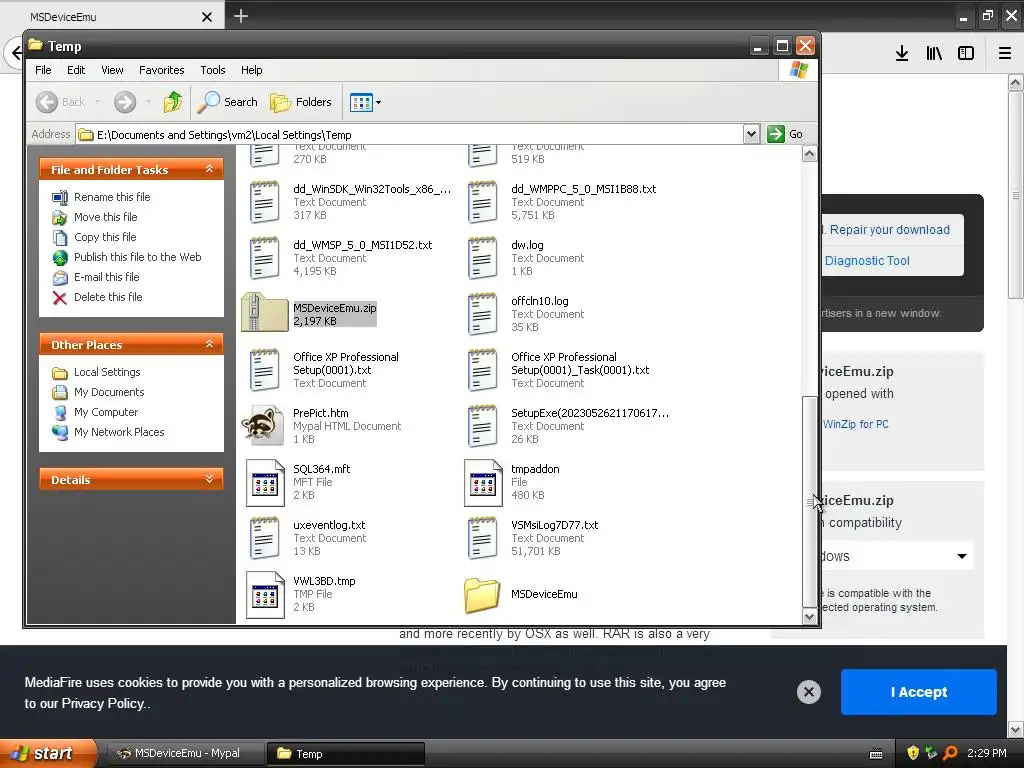
Task: Click the Forward arrow button
Action: tap(125, 102)
